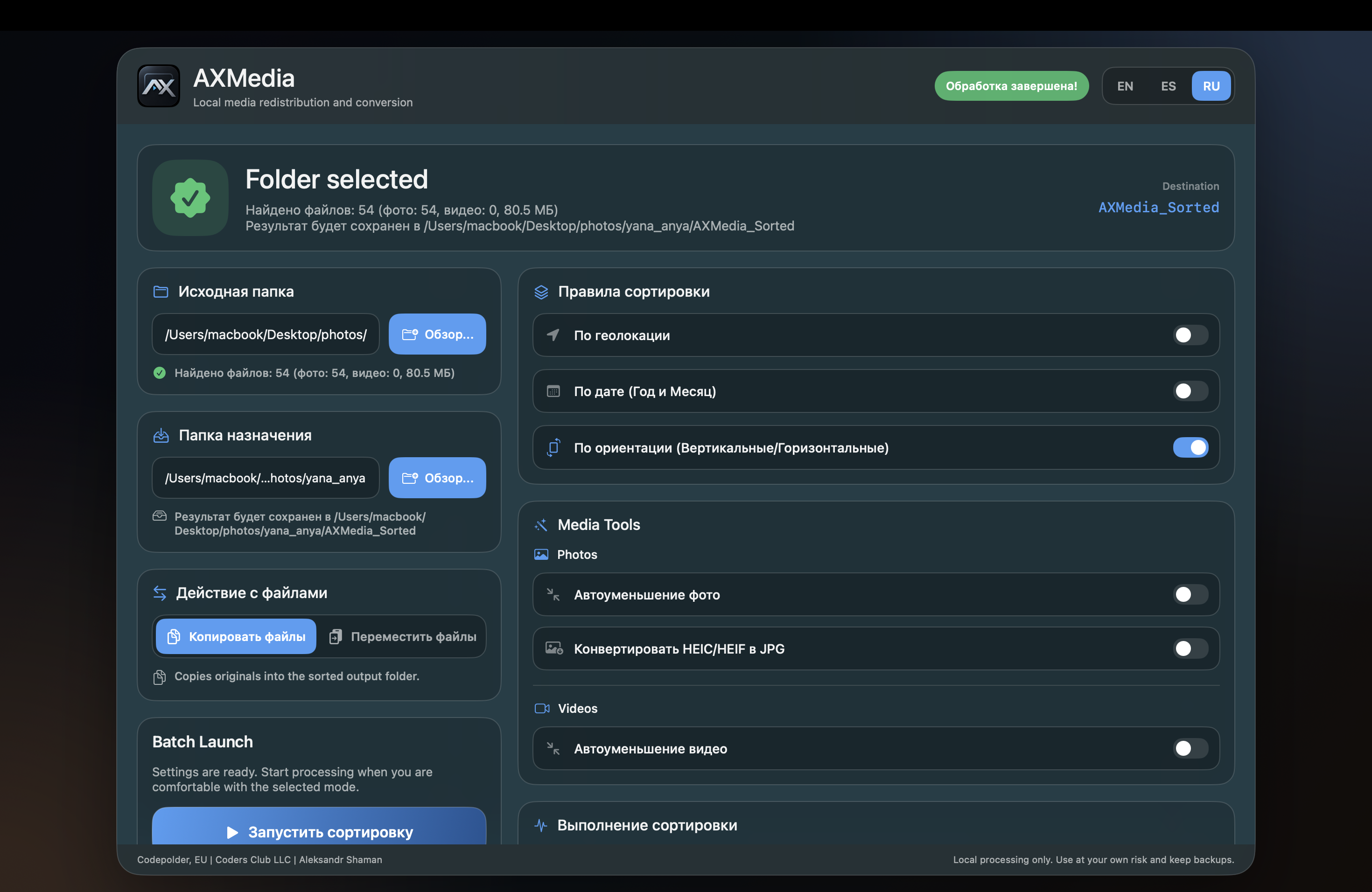Screen dimensions: 1372x892
Task: Click the magic wand icon beside Media Tools
Action: [x=541, y=525]
